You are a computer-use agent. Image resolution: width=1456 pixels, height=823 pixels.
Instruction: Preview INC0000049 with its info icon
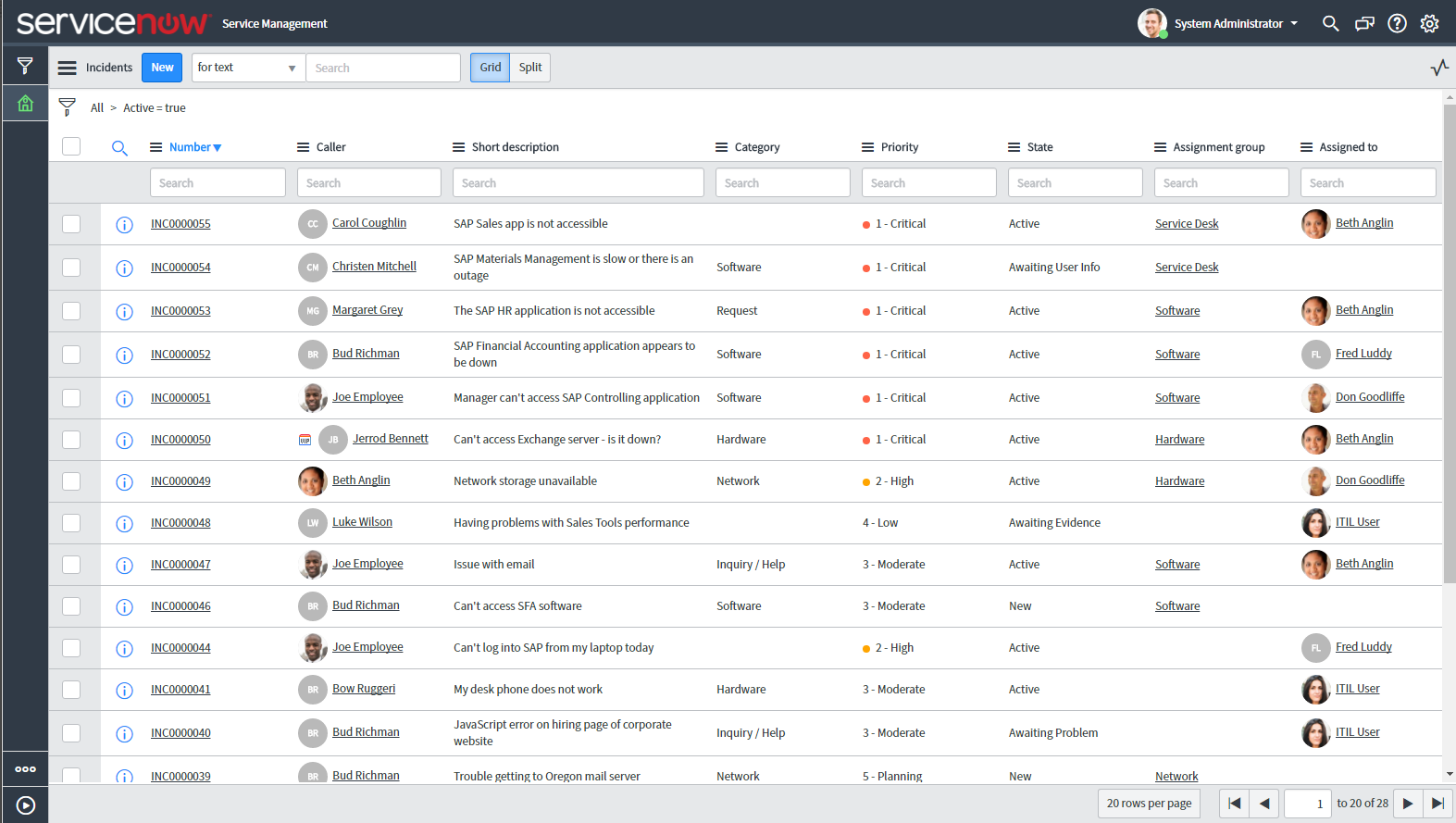pyautogui.click(x=124, y=481)
